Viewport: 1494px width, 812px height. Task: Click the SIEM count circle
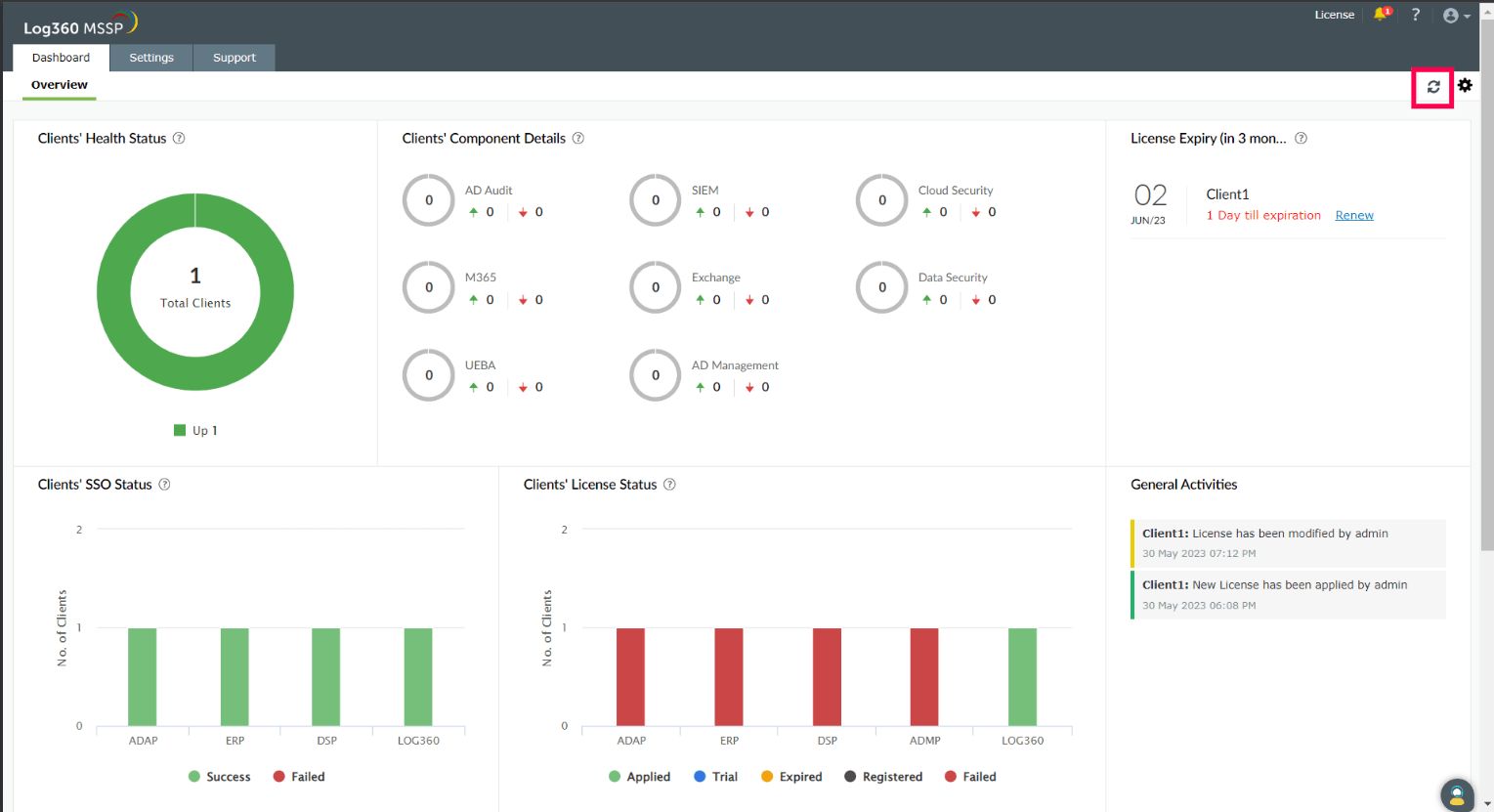tap(656, 200)
